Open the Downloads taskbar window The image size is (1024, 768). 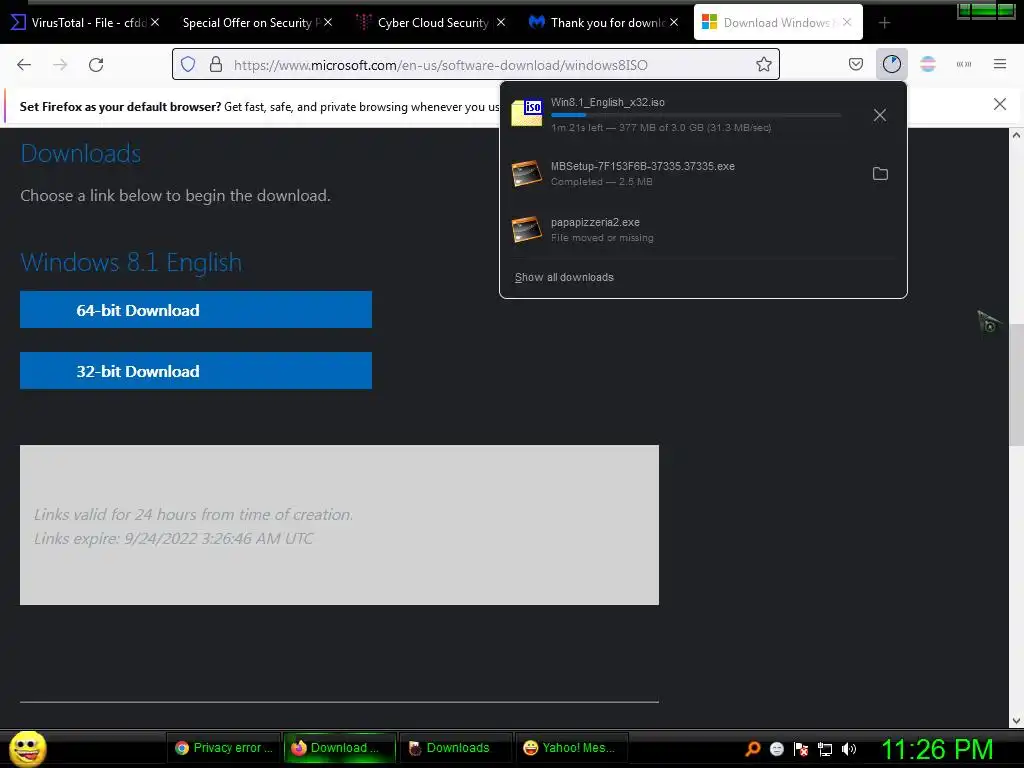pyautogui.click(x=454, y=748)
